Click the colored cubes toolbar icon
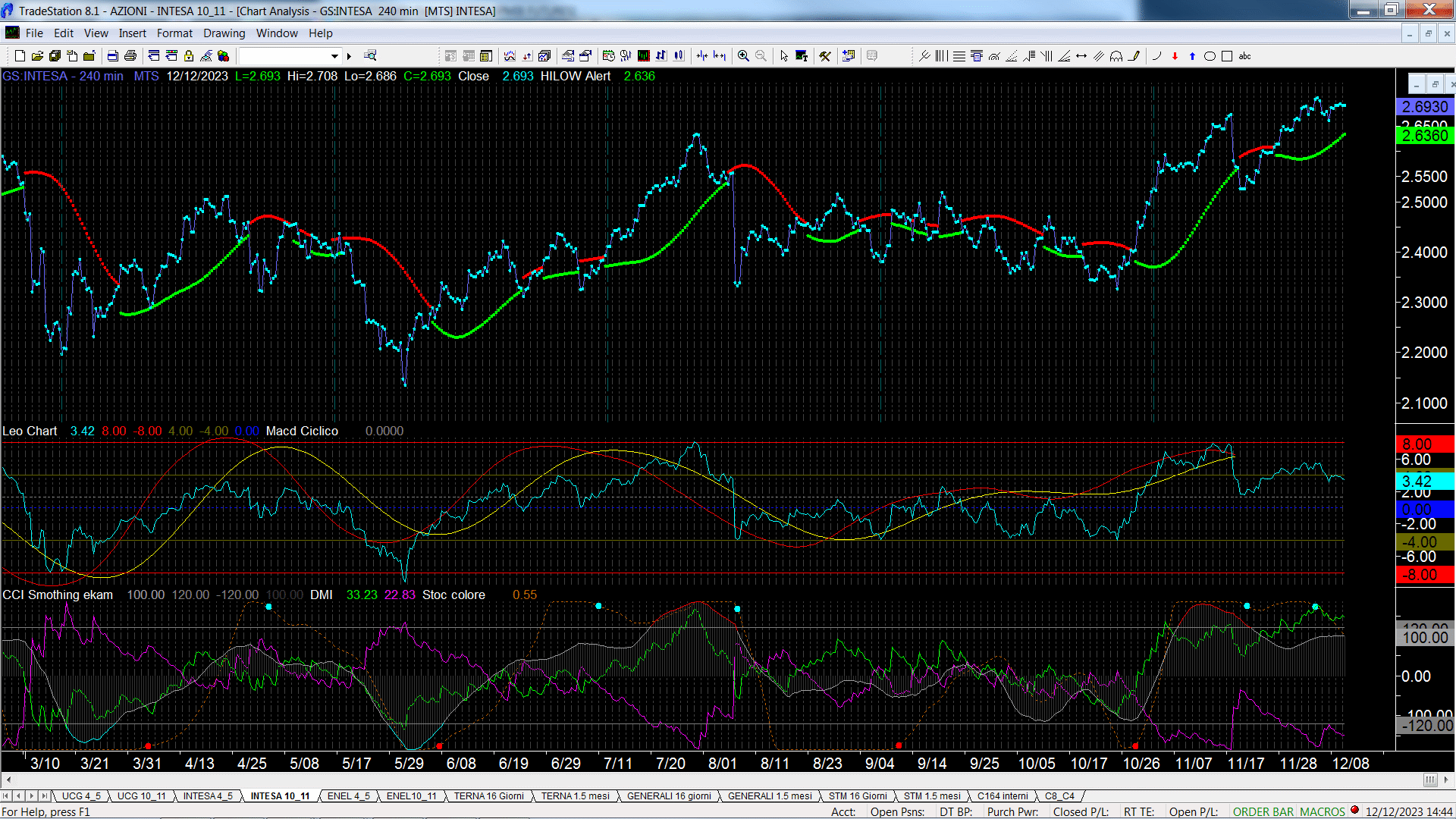 [x=223, y=56]
